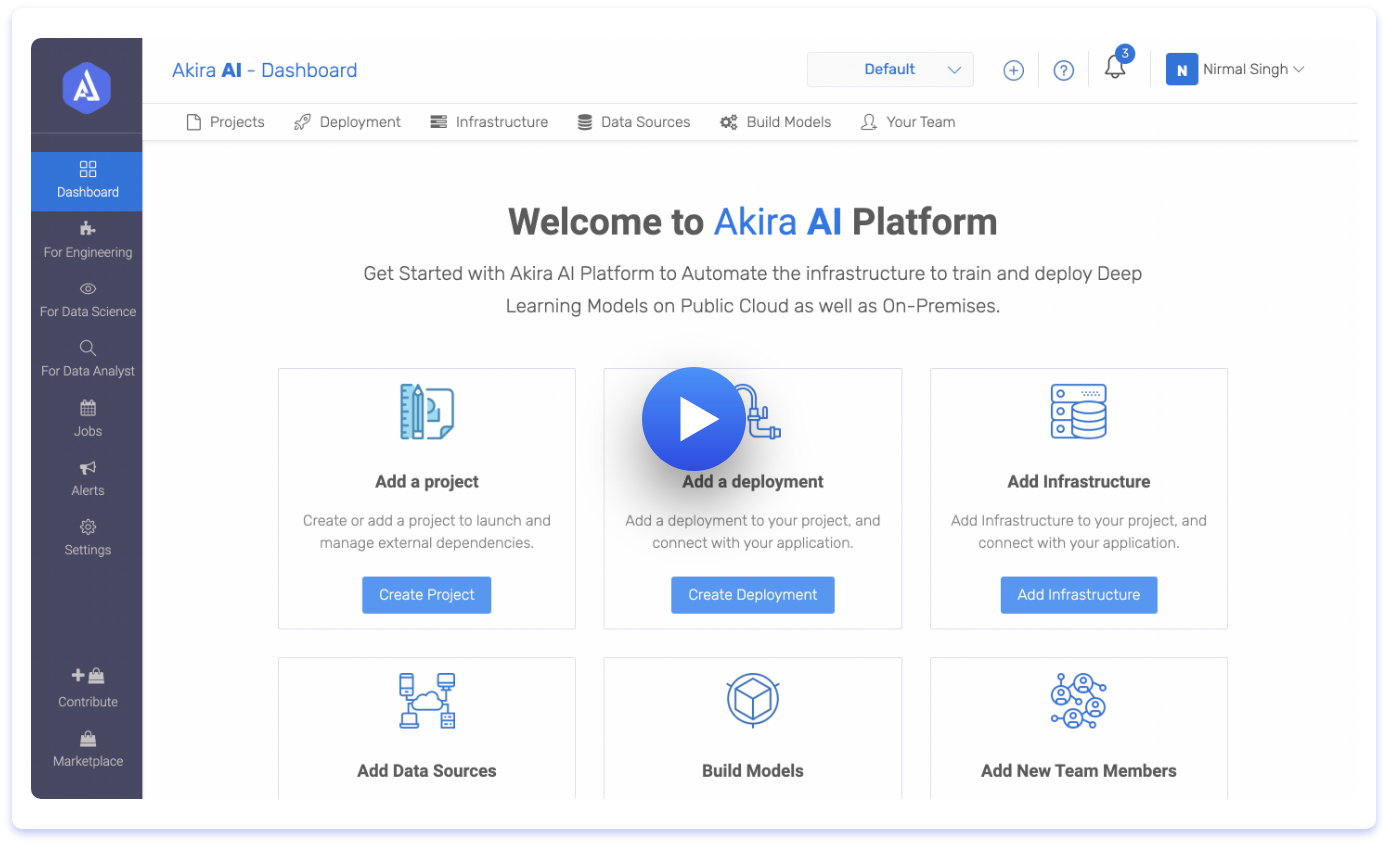Image resolution: width=1388 pixels, height=845 pixels.
Task: Click the Add Data Sources network icon
Action: 427,700
